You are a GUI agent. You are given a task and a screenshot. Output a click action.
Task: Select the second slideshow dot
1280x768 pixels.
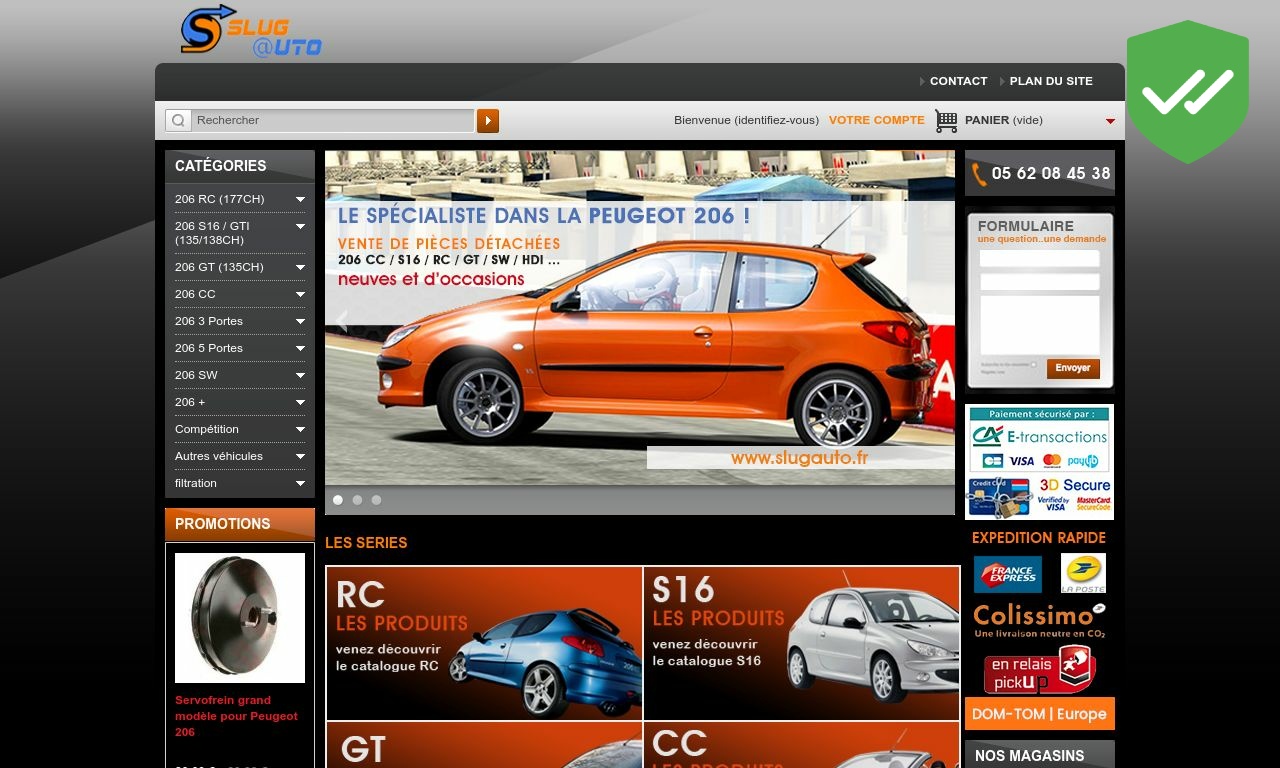tap(357, 500)
